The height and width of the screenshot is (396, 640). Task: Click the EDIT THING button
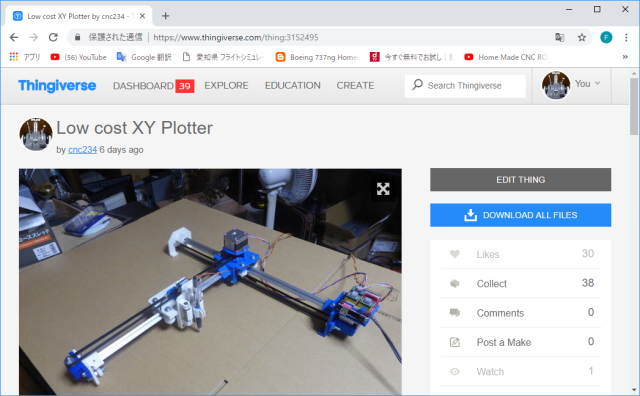click(x=520, y=180)
